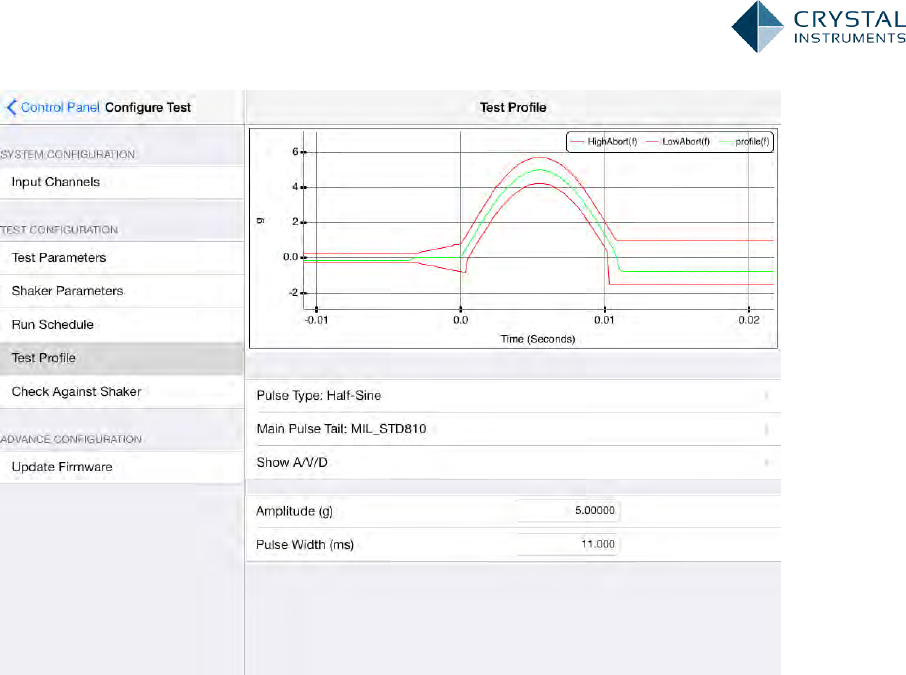Click the g-axis value -2 label
Screen dimensions: 906x675
(x=294, y=292)
